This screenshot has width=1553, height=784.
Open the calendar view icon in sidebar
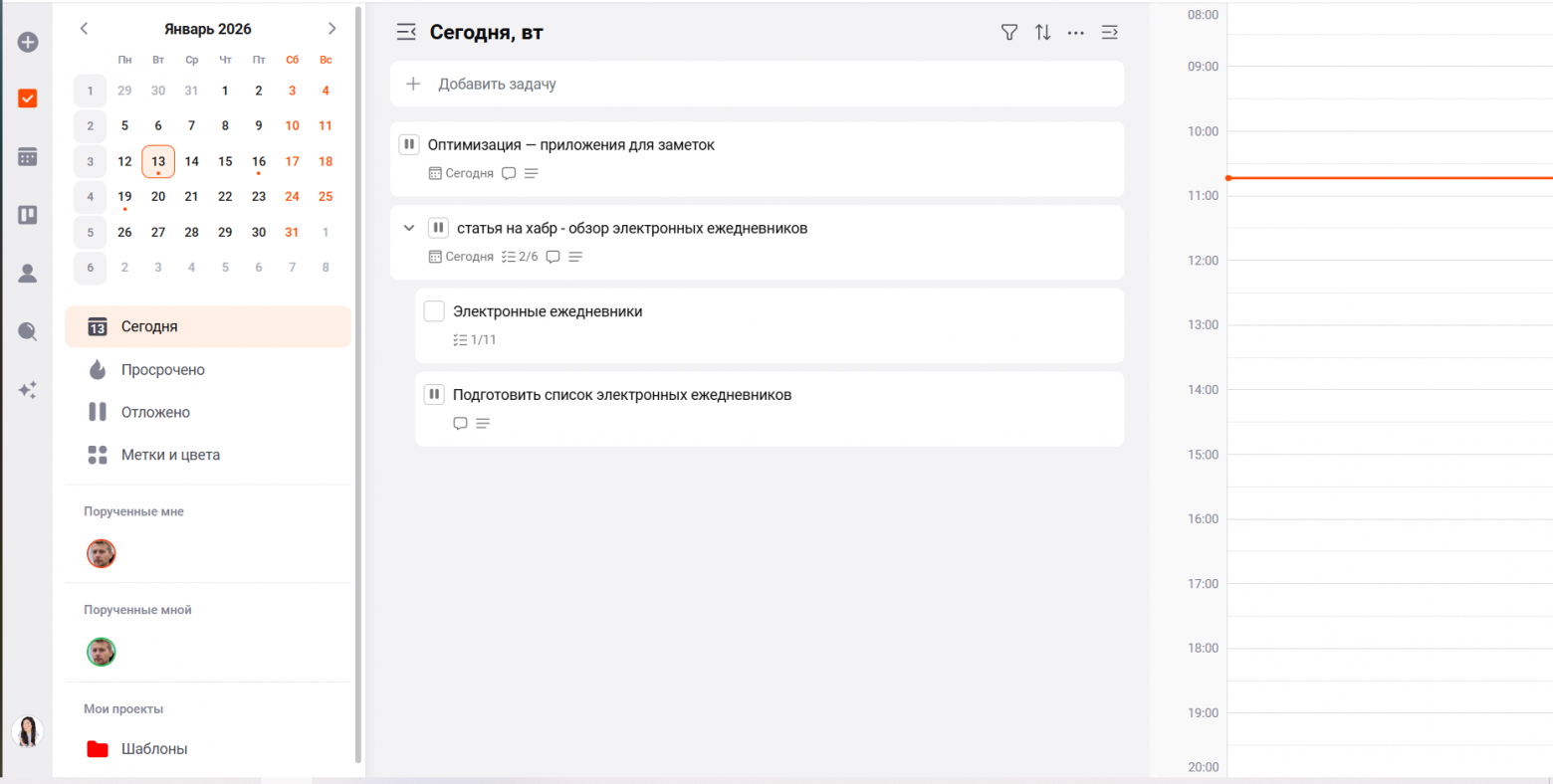coord(28,157)
